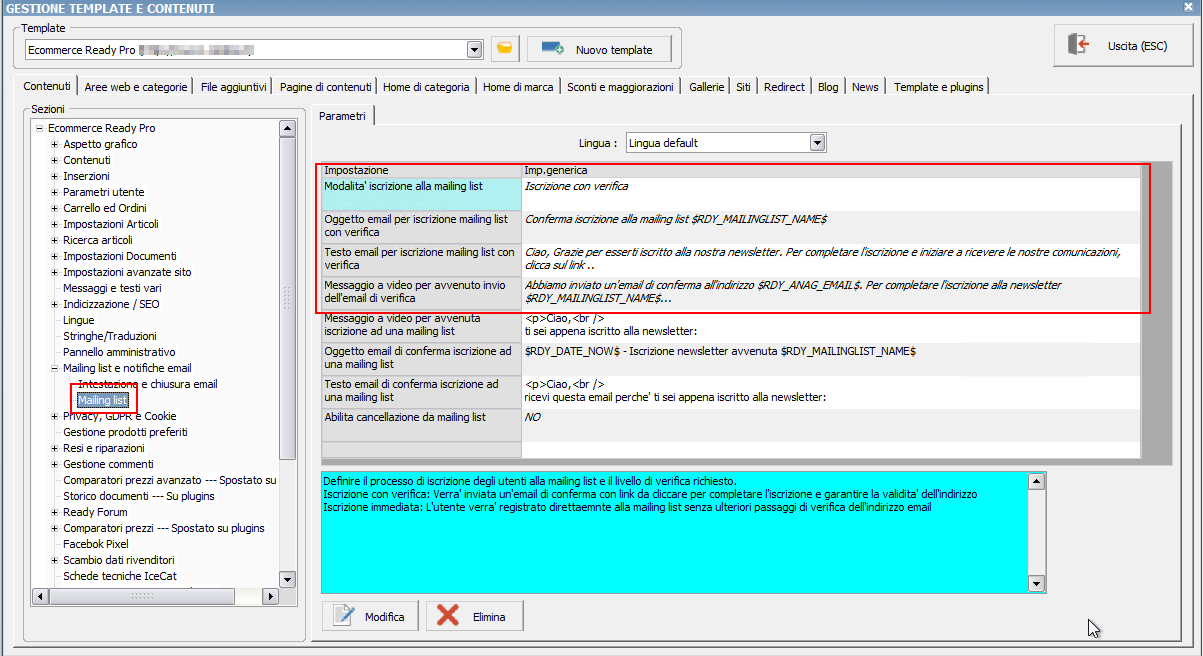This screenshot has width=1203, height=656.
Task: Click the NO value cell
Action: point(830,425)
